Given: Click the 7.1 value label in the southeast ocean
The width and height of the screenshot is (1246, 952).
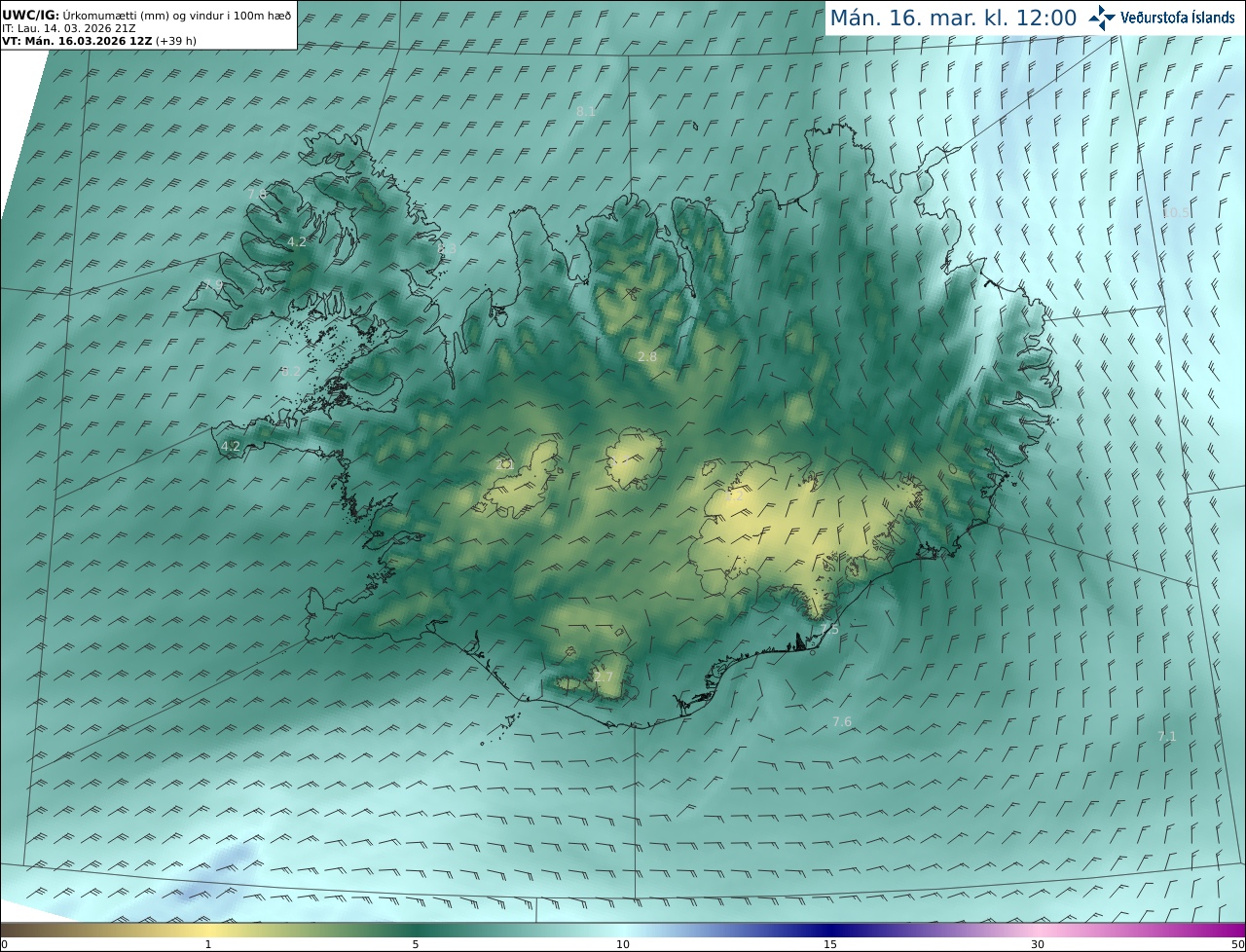Looking at the screenshot, I should tap(1167, 737).
